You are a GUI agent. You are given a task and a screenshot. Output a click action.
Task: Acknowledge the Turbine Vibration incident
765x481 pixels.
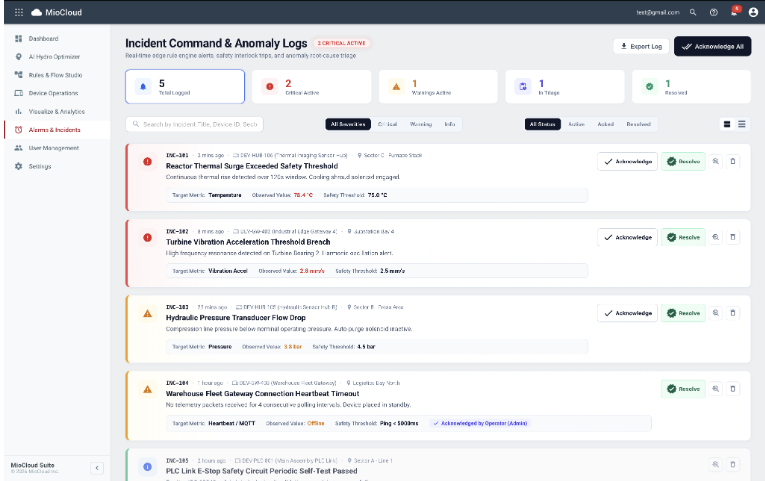[x=627, y=238]
